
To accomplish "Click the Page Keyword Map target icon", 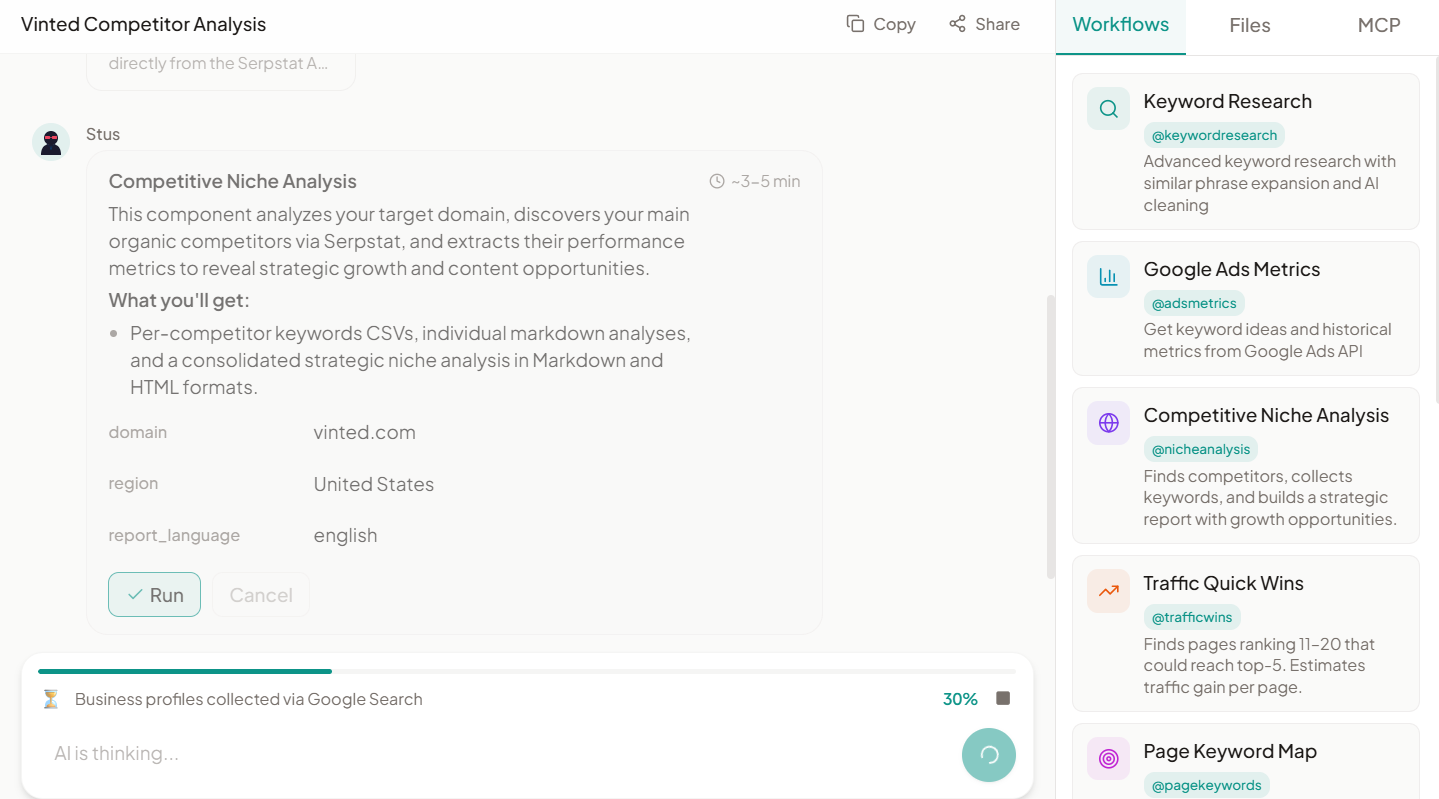I will pos(1108,759).
